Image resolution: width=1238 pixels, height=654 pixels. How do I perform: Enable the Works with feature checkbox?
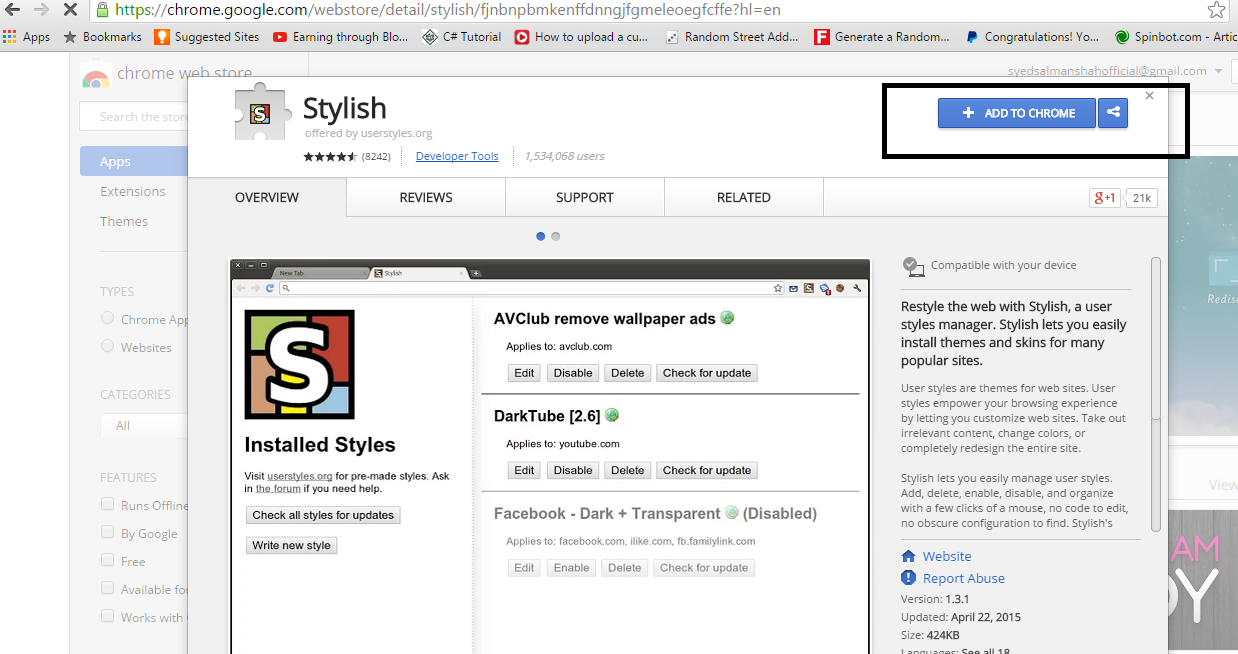coord(107,616)
